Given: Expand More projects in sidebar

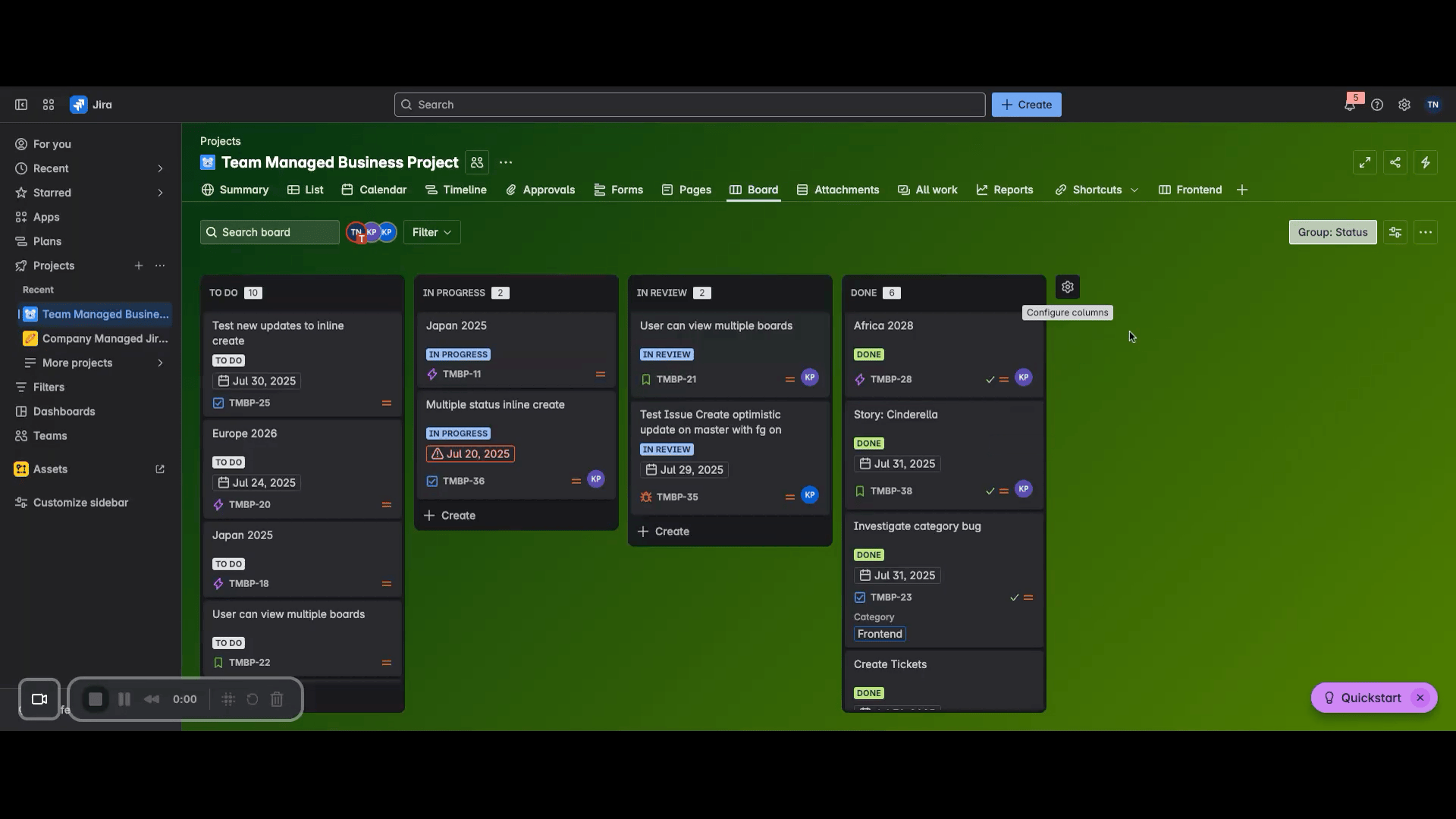Looking at the screenshot, I should 160,362.
